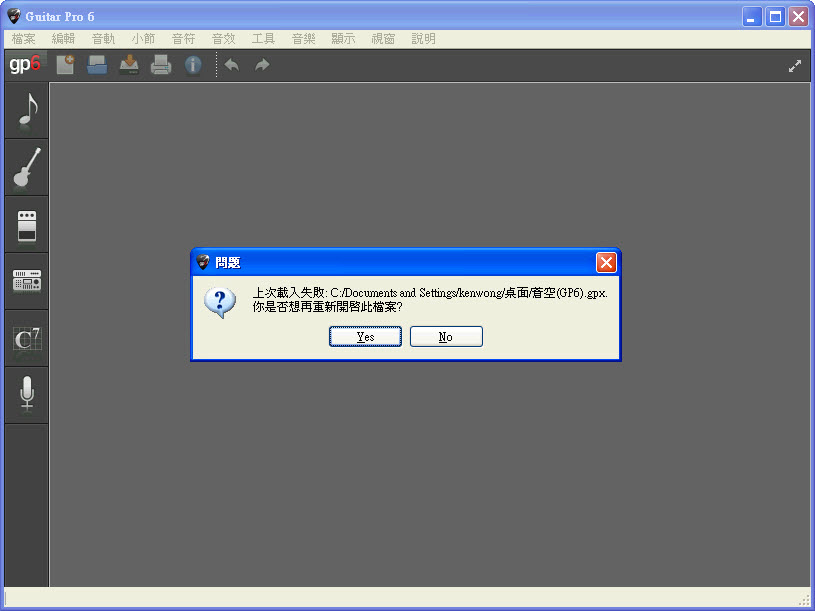Viewport: 815px width, 611px height.
Task: Open the 小節 menu
Action: [143, 39]
